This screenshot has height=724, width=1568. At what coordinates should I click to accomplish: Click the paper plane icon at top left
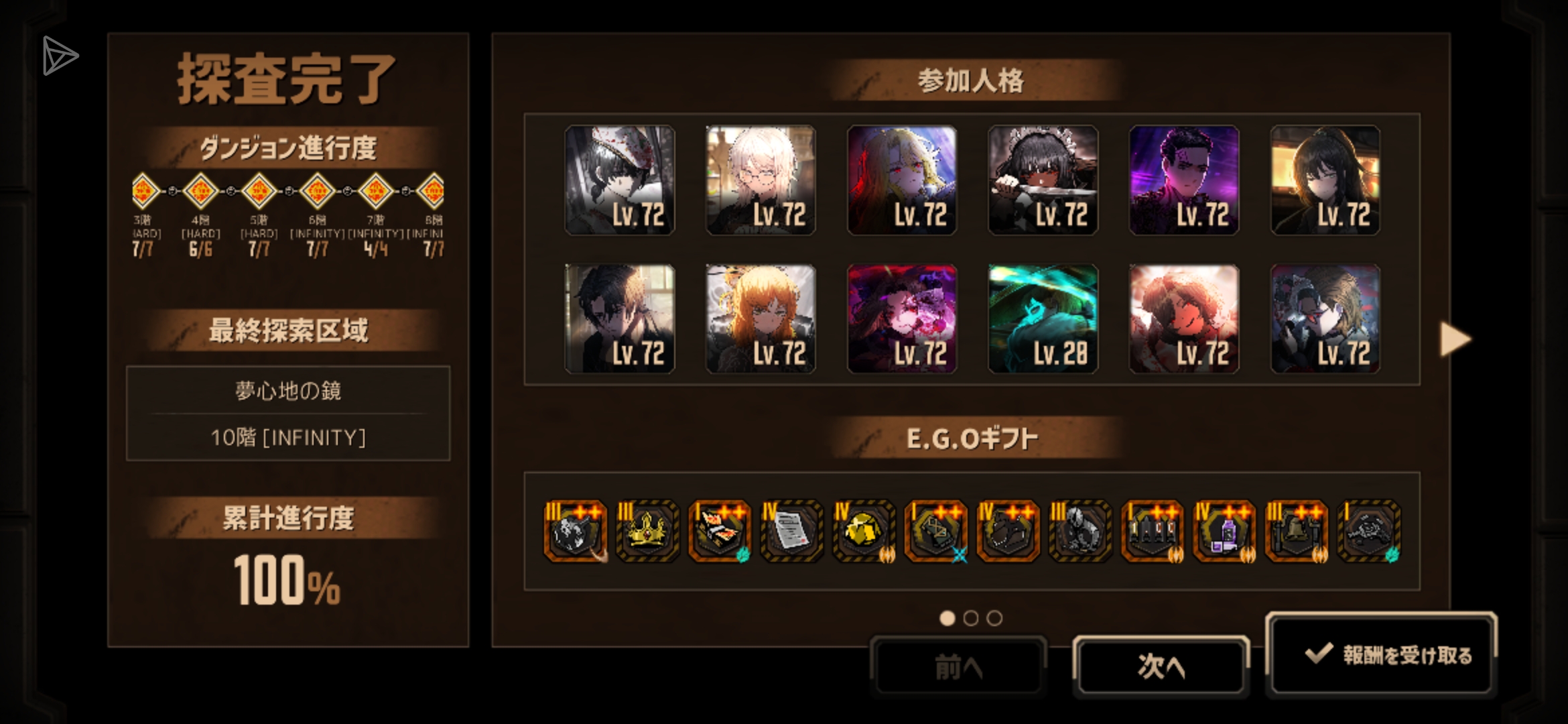click(x=60, y=56)
